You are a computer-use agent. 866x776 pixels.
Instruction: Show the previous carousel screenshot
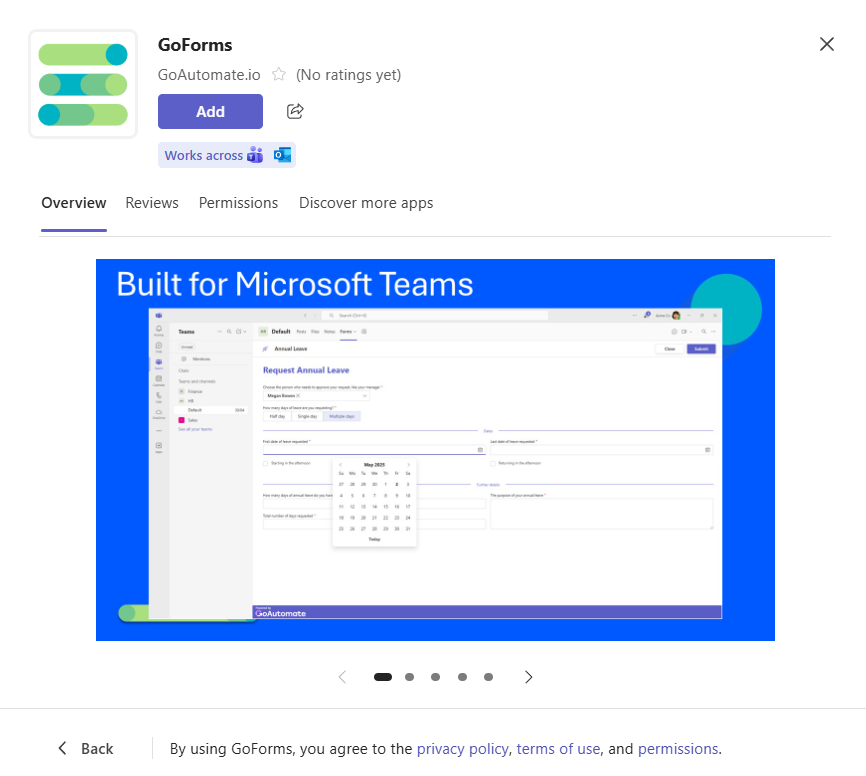[342, 677]
